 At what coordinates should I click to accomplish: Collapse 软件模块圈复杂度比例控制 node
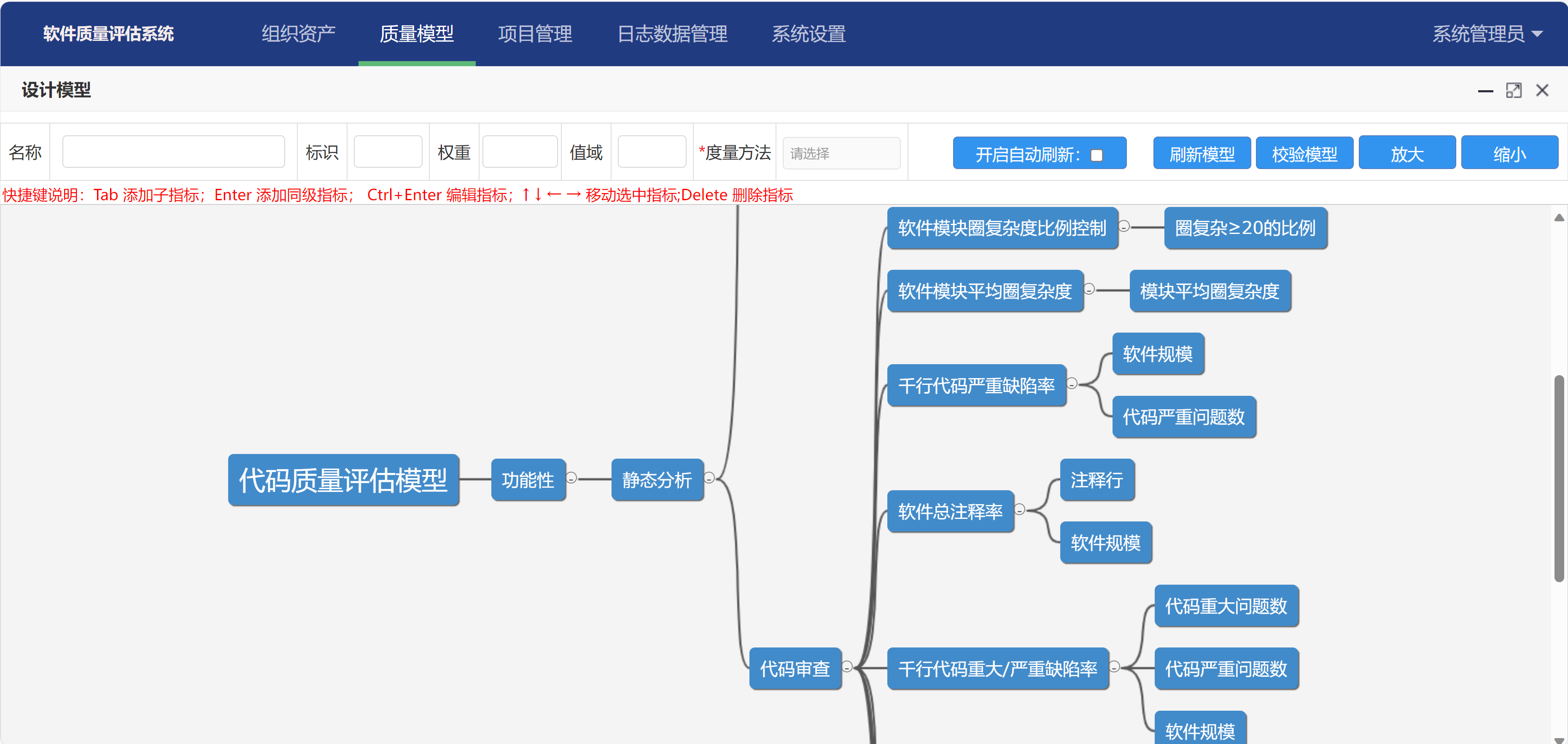point(1124,226)
